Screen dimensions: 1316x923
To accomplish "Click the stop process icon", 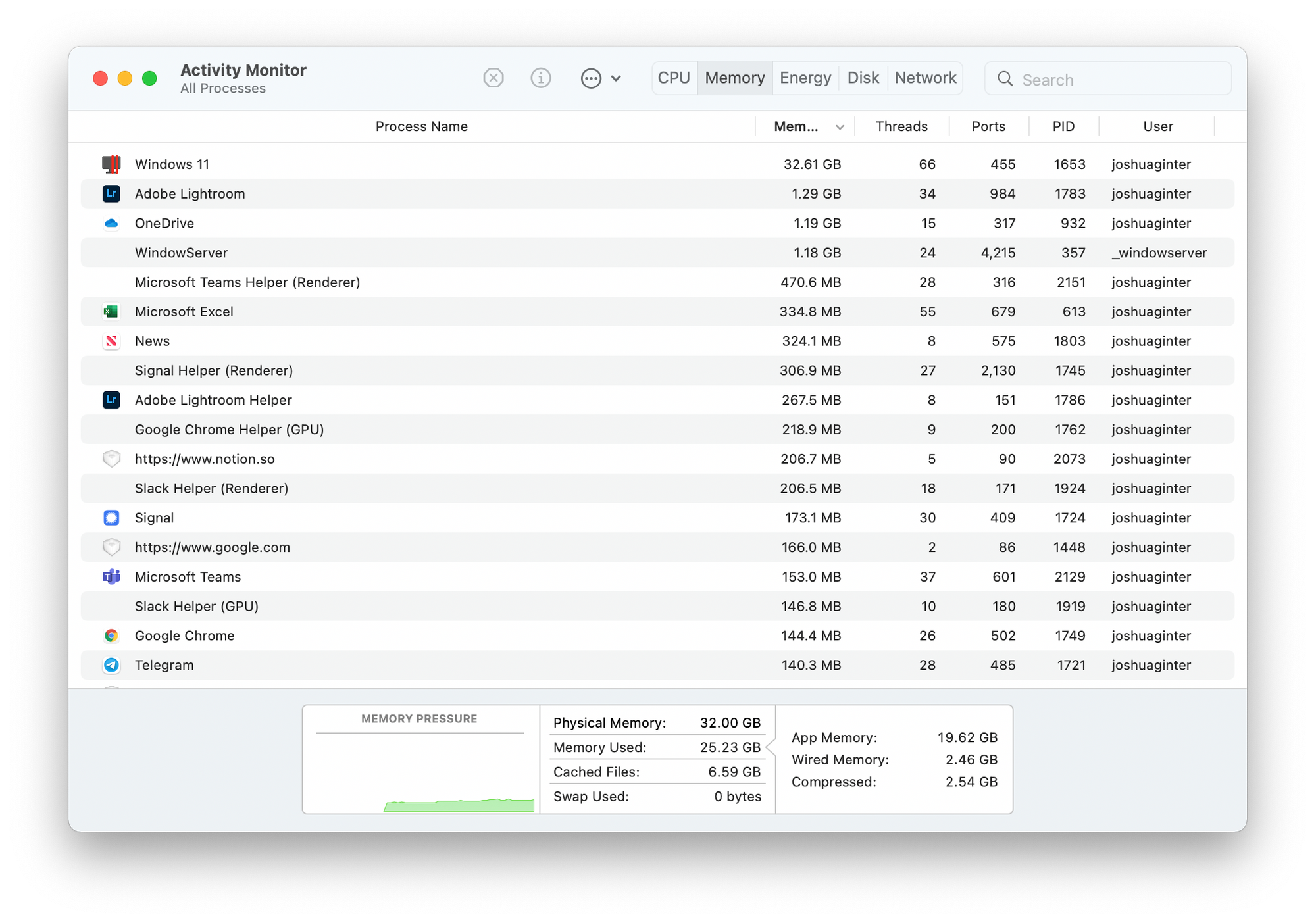I will (x=493, y=78).
